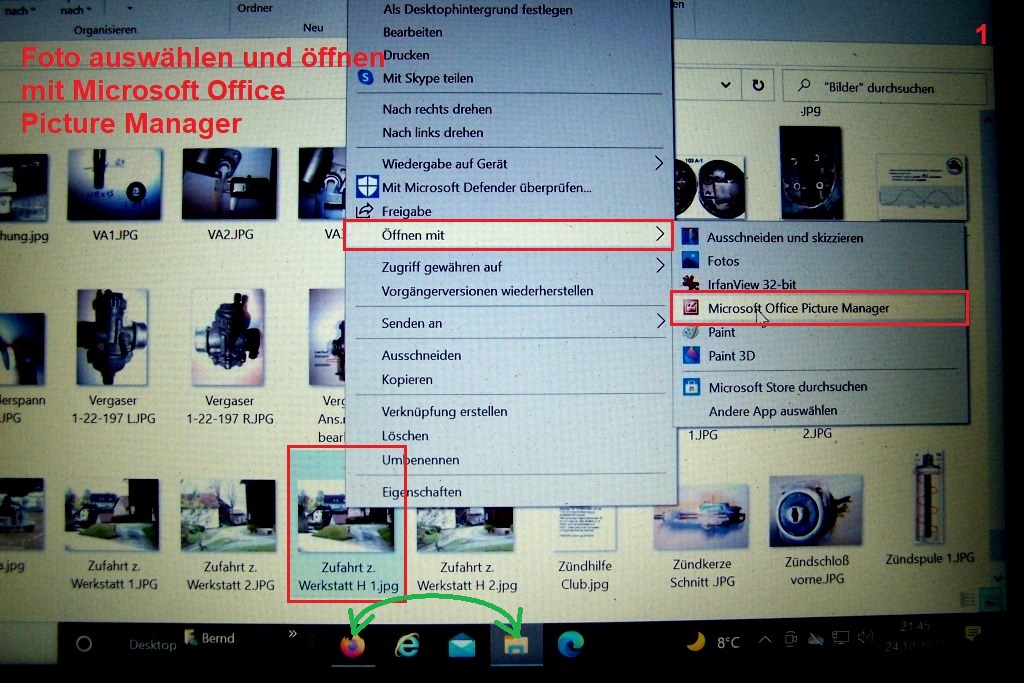The image size is (1024, 683).
Task: Click the Microsoft Store bag icon
Action: [691, 387]
